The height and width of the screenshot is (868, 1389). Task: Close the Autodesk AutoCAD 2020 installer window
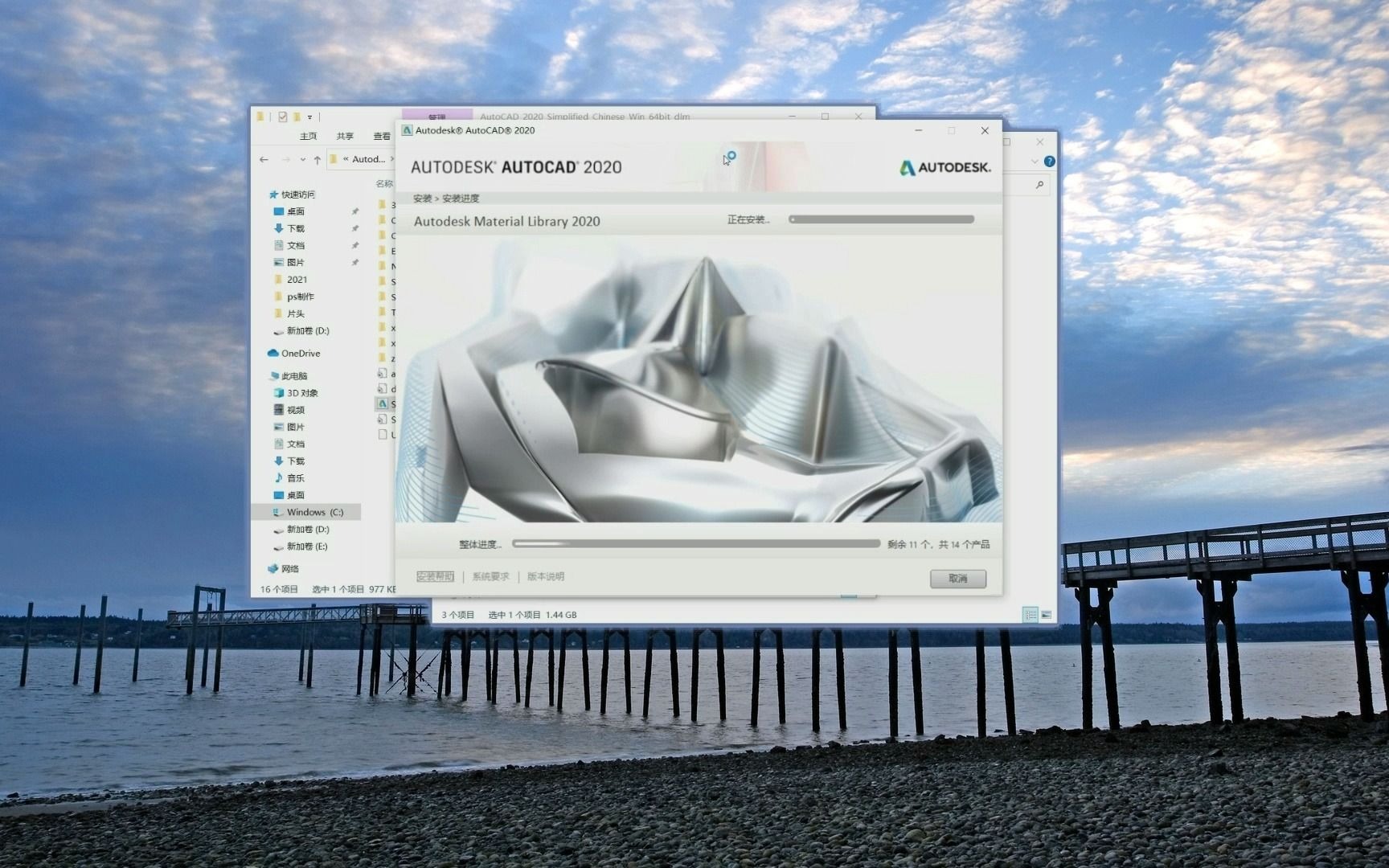(985, 130)
